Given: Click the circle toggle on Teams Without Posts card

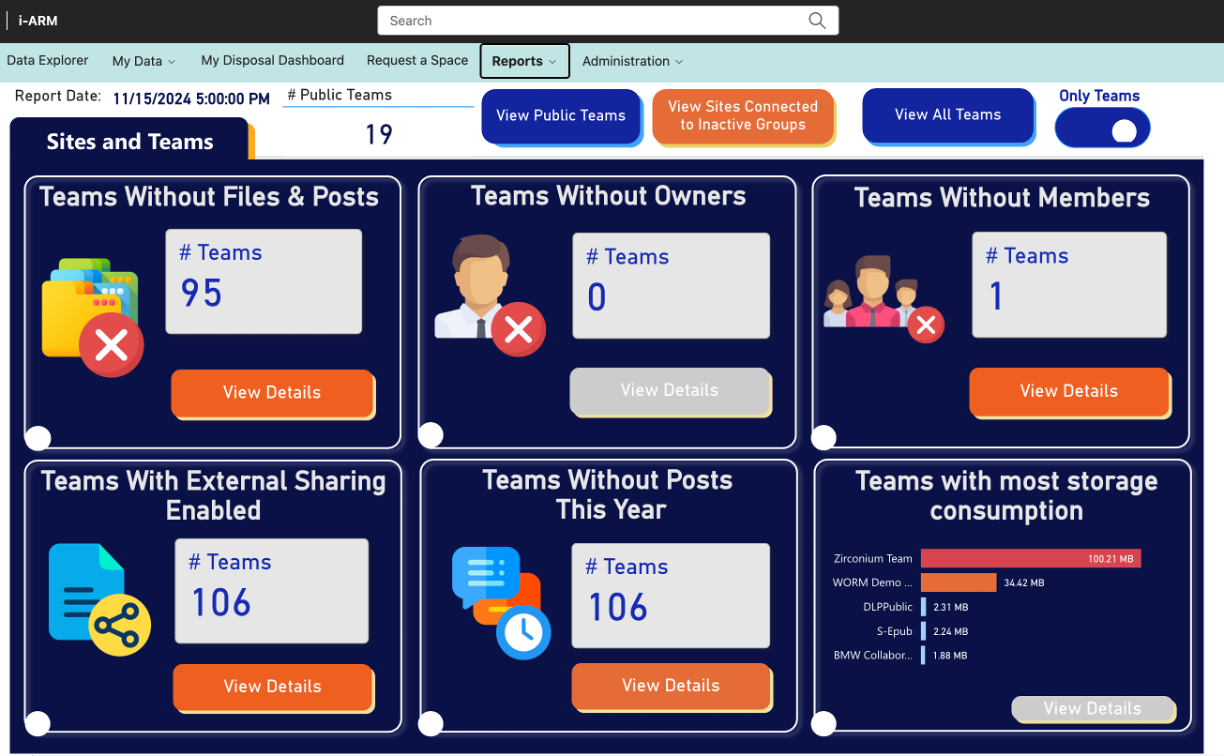Looking at the screenshot, I should pos(430,723).
